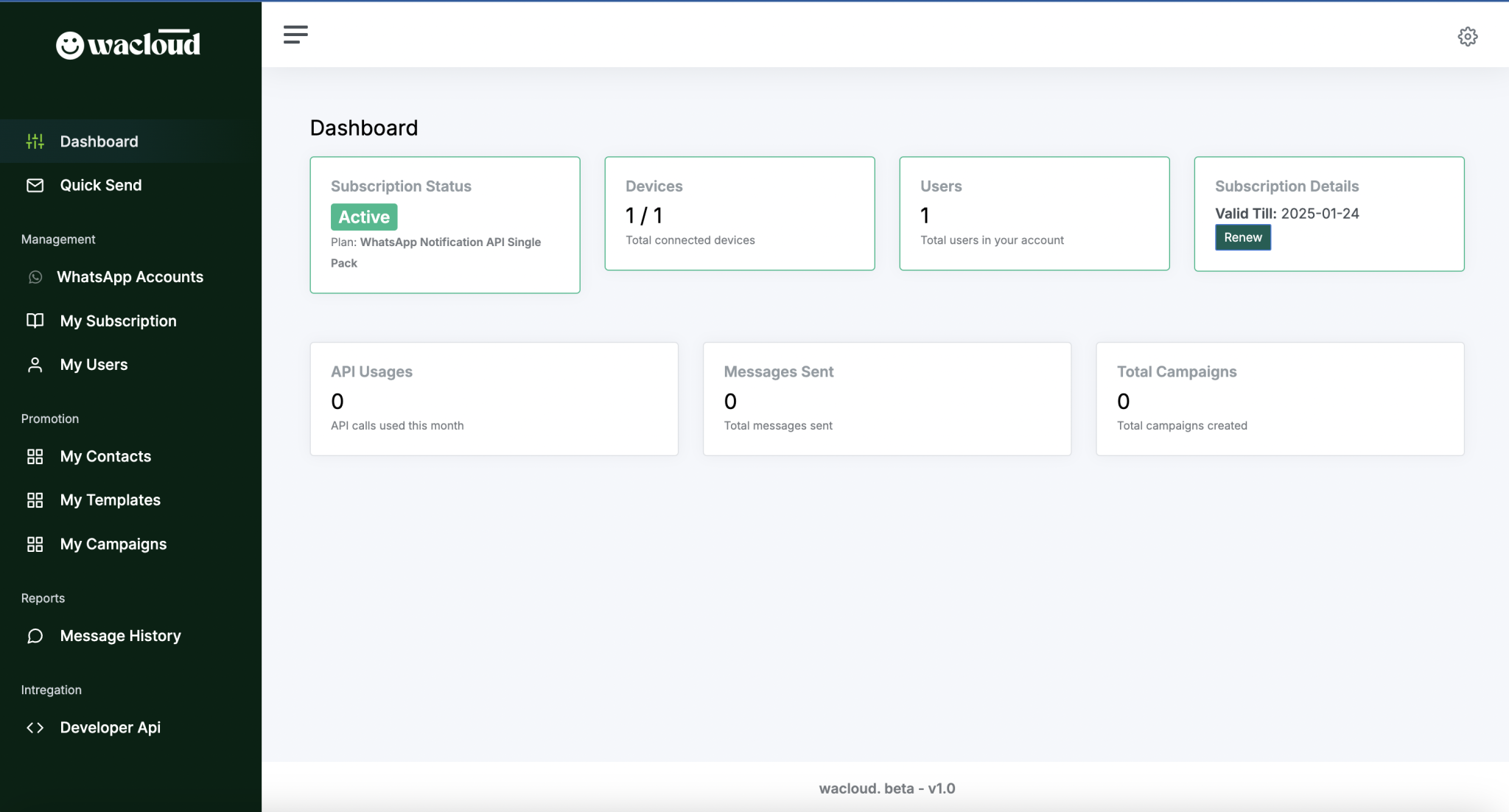Toggle the hamburger sidebar menu icon
The height and width of the screenshot is (812, 1509).
pos(295,35)
